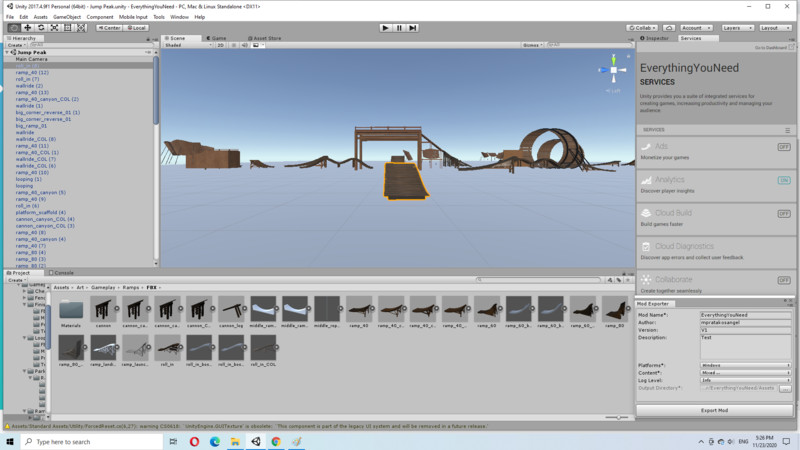The width and height of the screenshot is (800, 450).
Task: Switch to the Console tab
Action: point(61,273)
